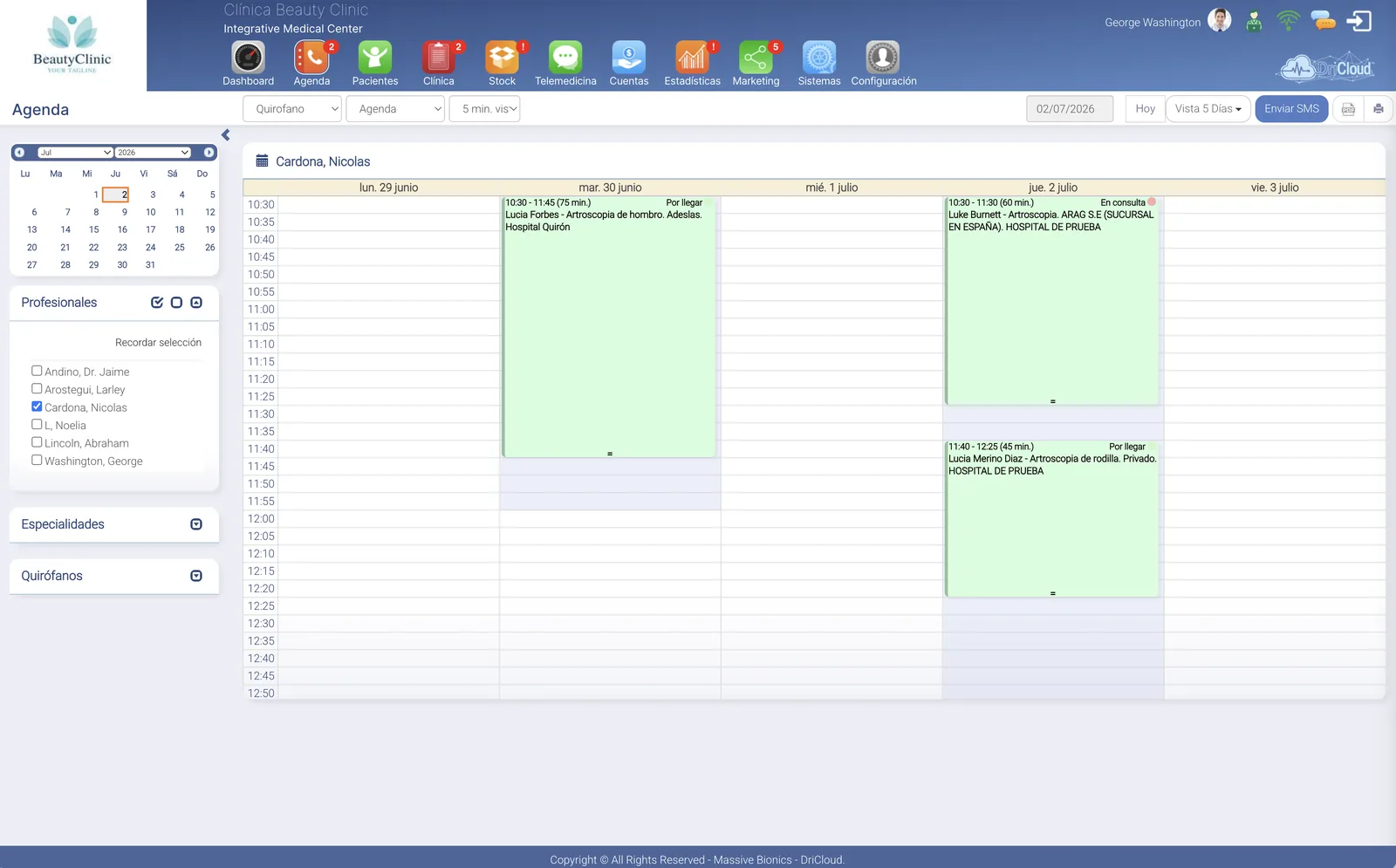Click the PDF export icon
Viewport: 1396px width, 868px height.
1348,109
